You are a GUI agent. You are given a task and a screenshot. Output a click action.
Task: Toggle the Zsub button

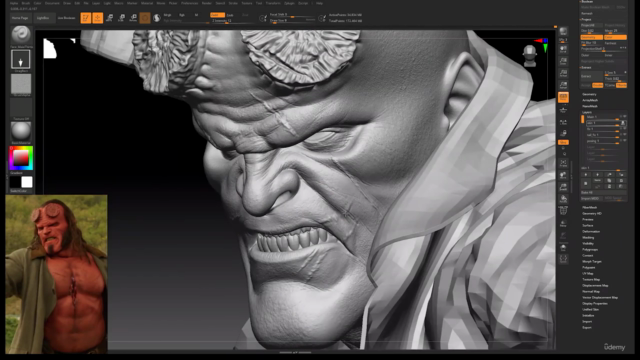coord(230,15)
